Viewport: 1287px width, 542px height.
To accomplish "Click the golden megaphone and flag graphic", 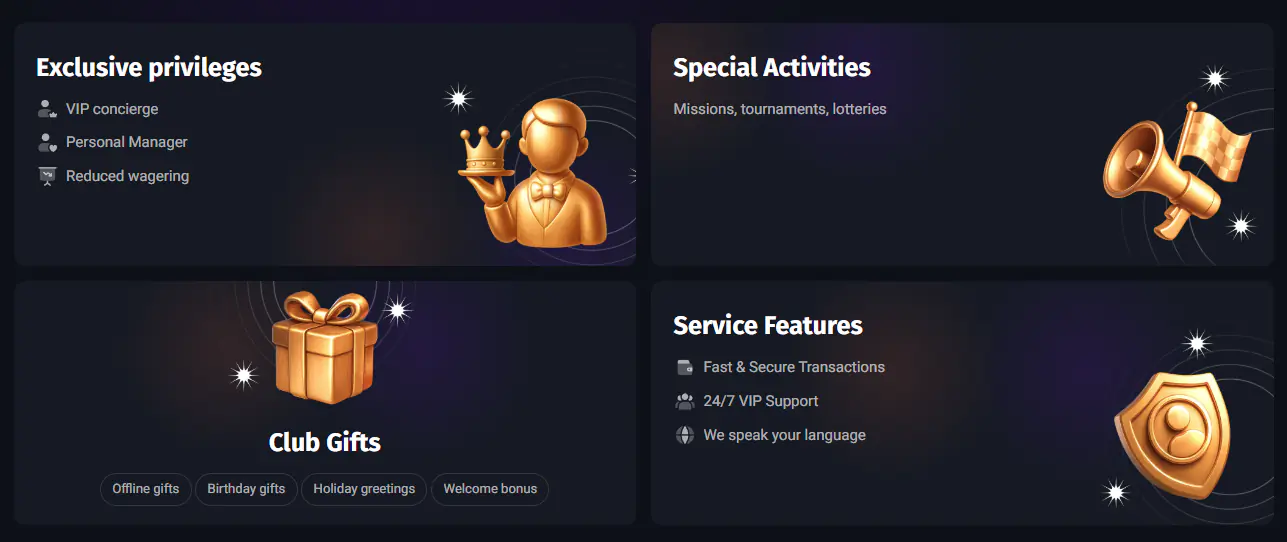I will click(x=1177, y=168).
